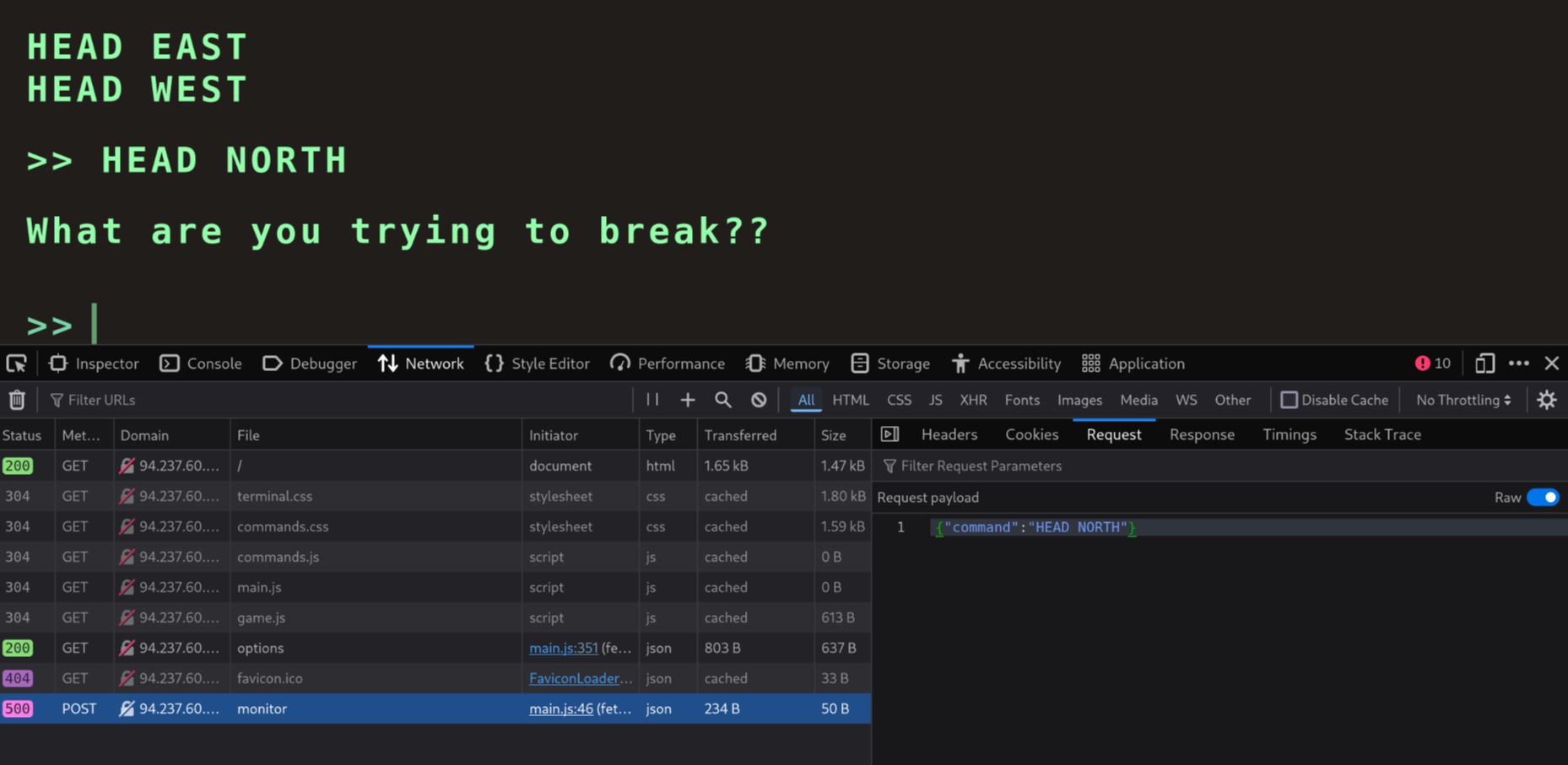Open network search magnifier
Image resolution: width=1568 pixels, height=765 pixels.
click(x=723, y=400)
